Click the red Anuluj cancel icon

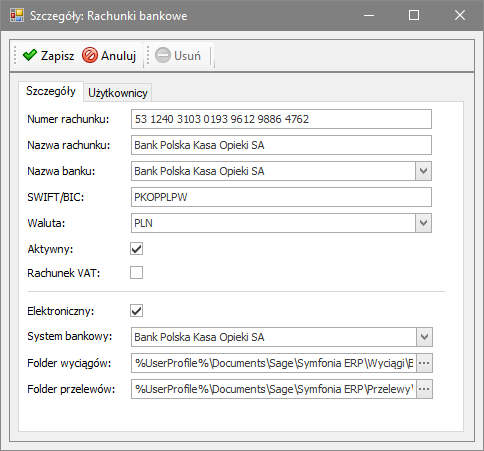coord(90,55)
